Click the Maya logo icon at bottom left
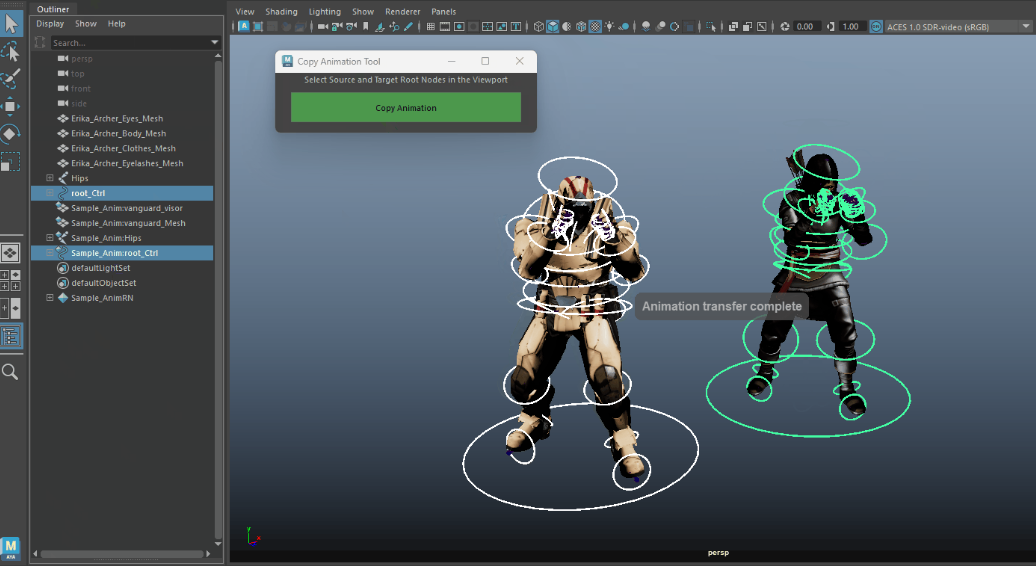Viewport: 1036px width, 566px height. 11,548
